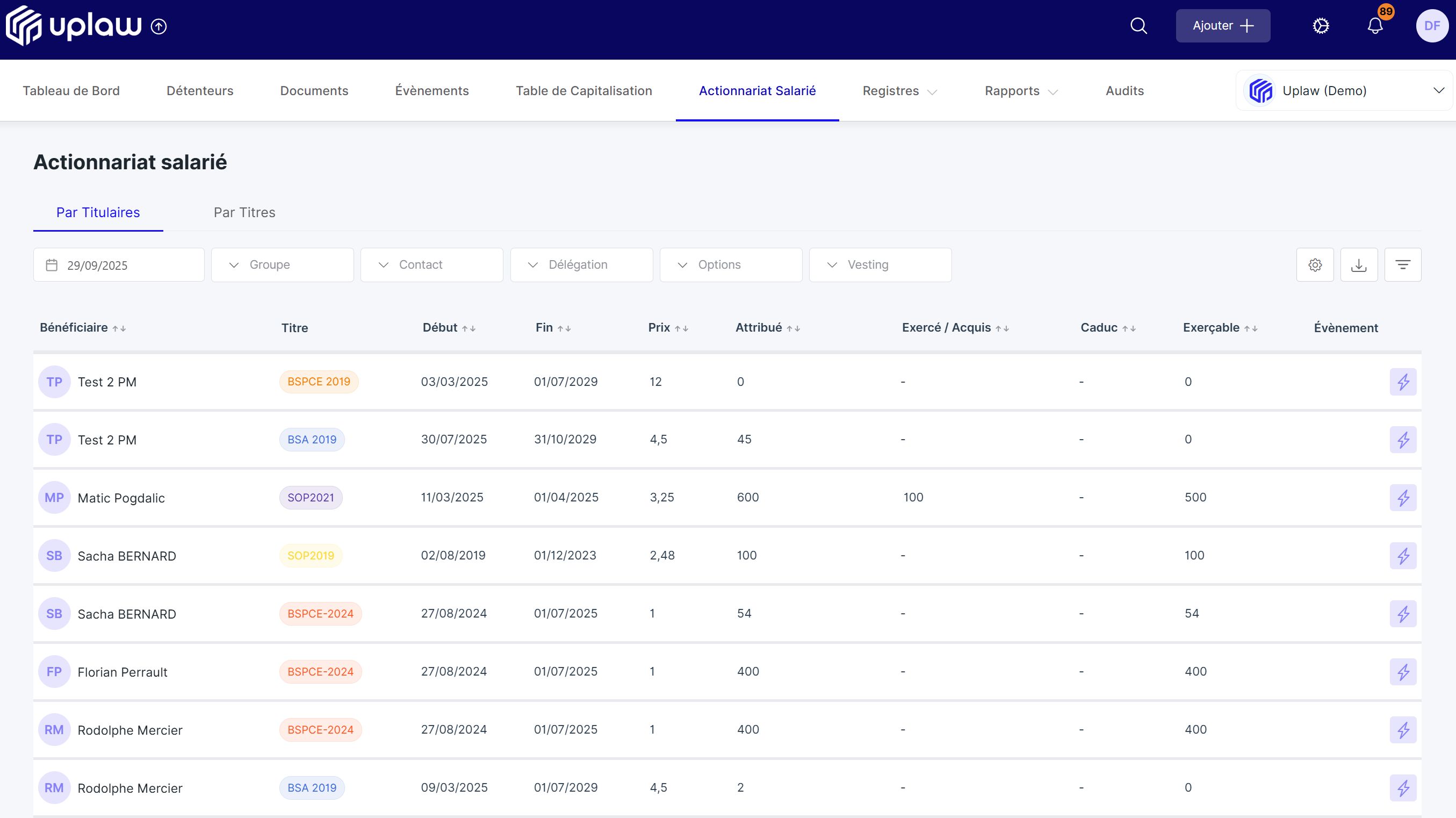Click the Ajouter button
The image size is (1456, 818).
tap(1223, 26)
